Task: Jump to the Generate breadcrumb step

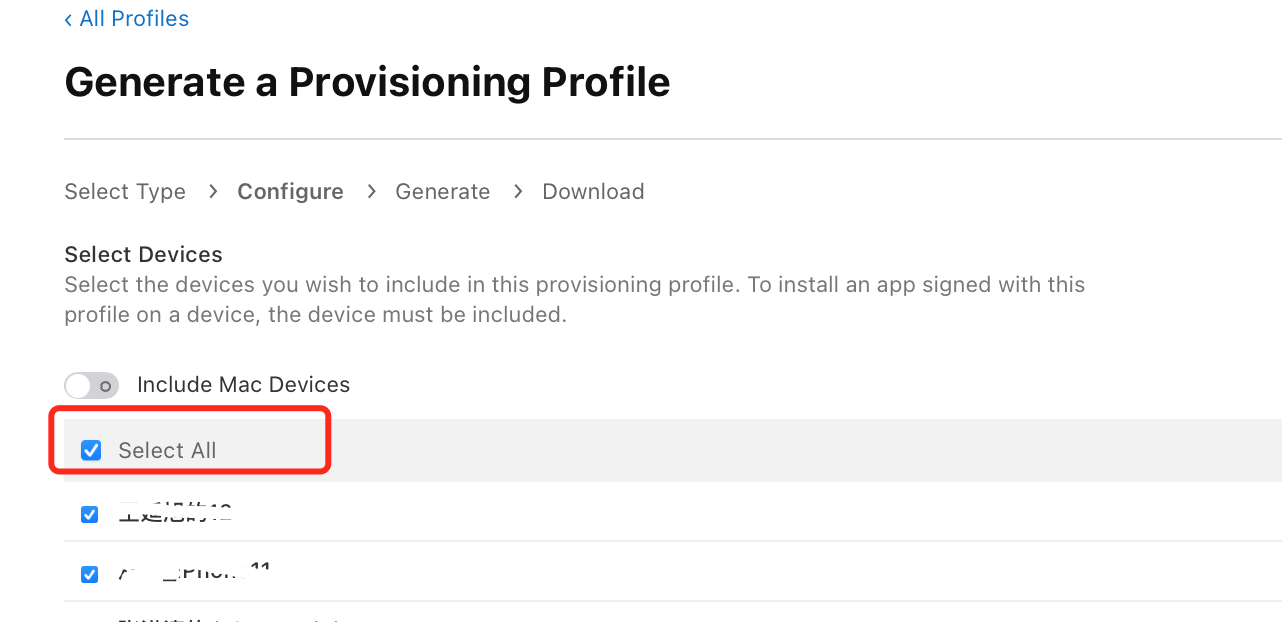Action: point(442,192)
